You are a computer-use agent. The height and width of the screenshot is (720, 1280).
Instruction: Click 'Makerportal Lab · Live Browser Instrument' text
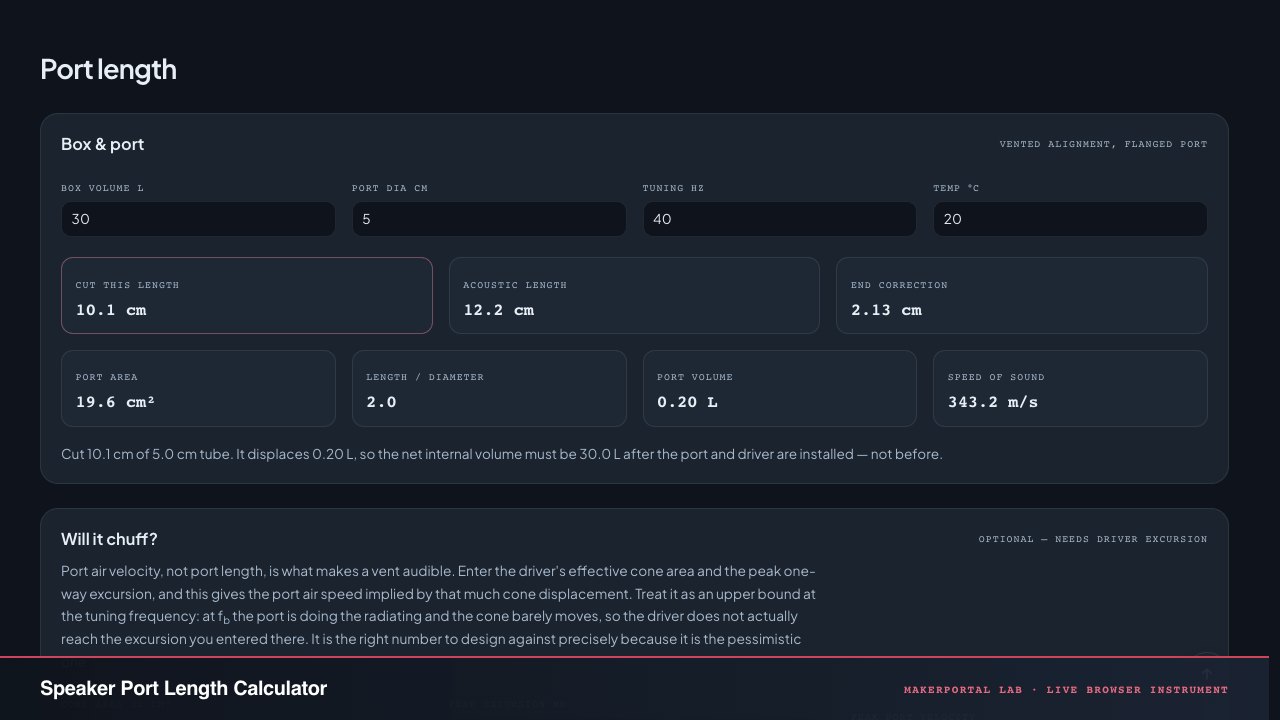pos(1066,690)
